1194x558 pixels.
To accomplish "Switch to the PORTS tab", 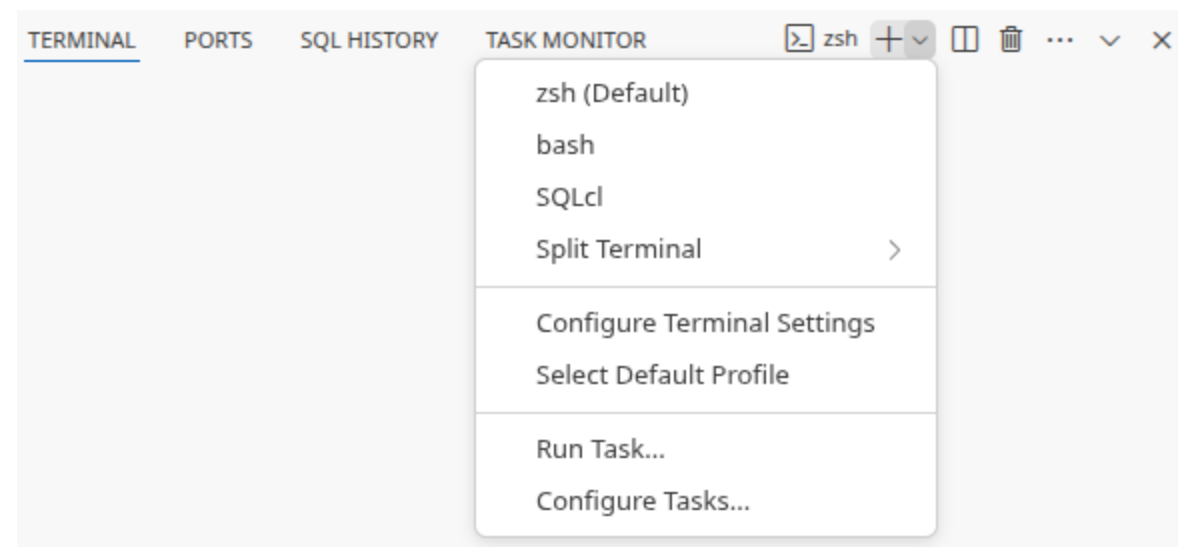I will pyautogui.click(x=218, y=41).
